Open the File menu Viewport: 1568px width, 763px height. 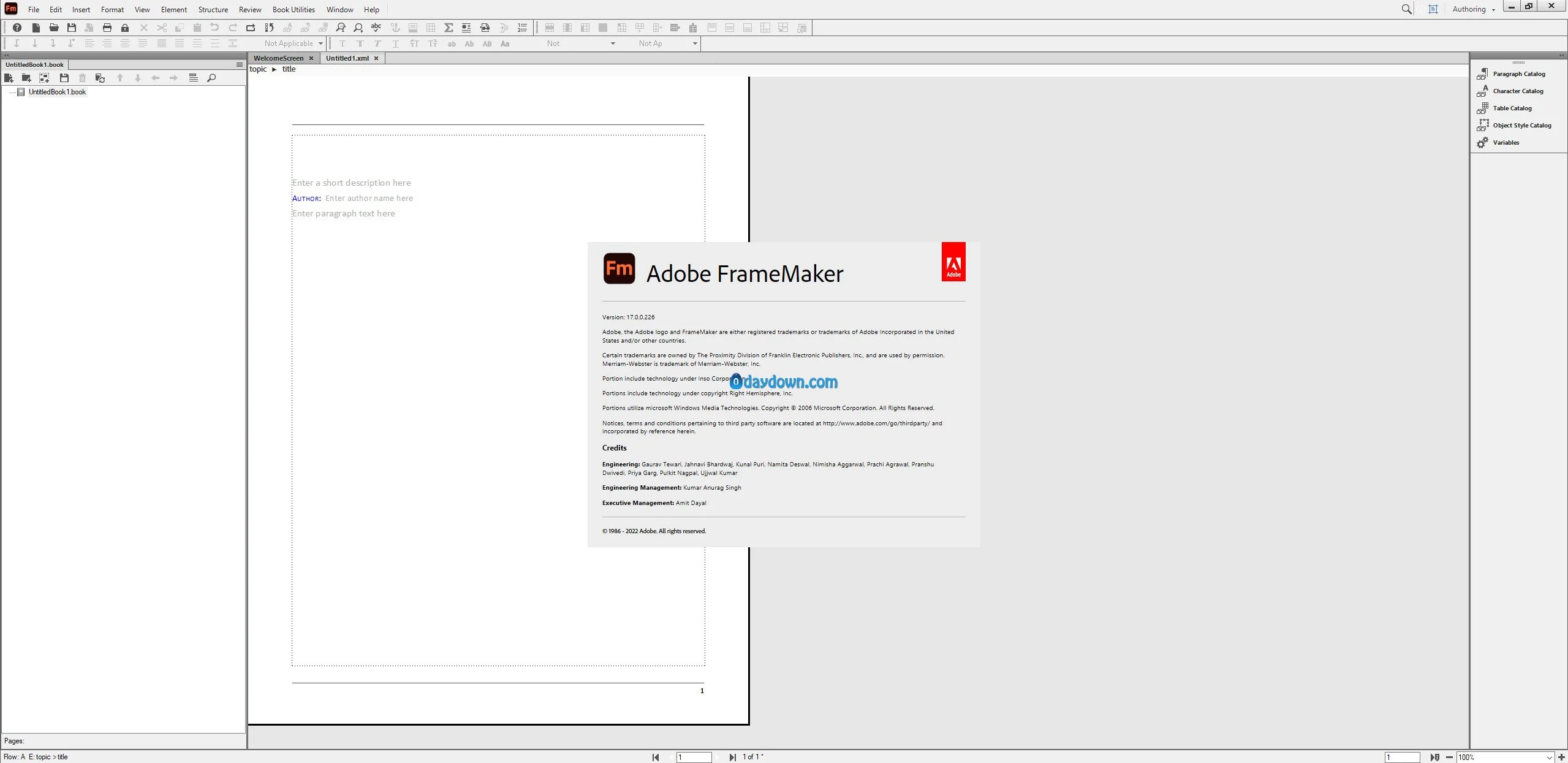pyautogui.click(x=34, y=9)
